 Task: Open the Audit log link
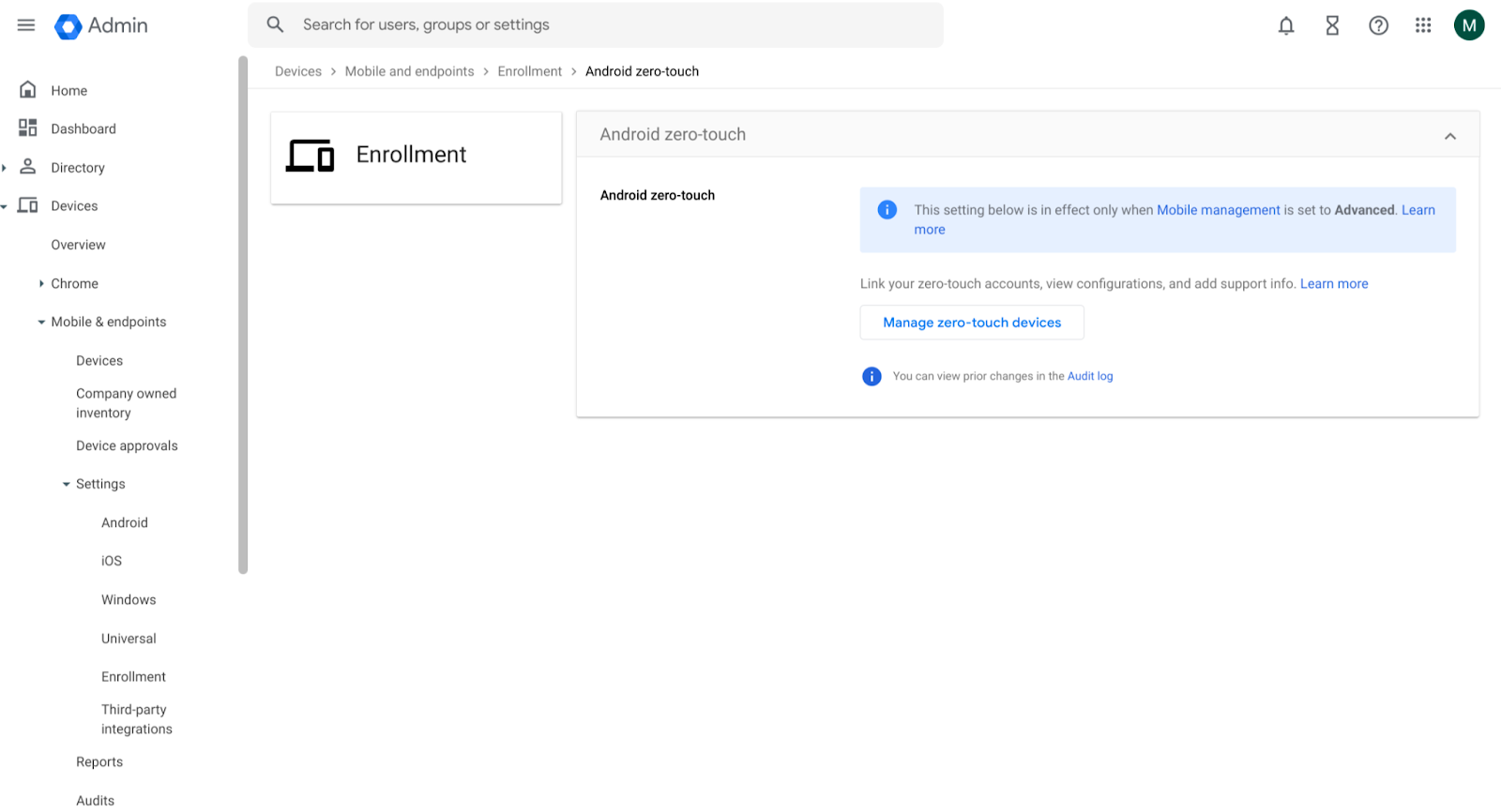1090,376
